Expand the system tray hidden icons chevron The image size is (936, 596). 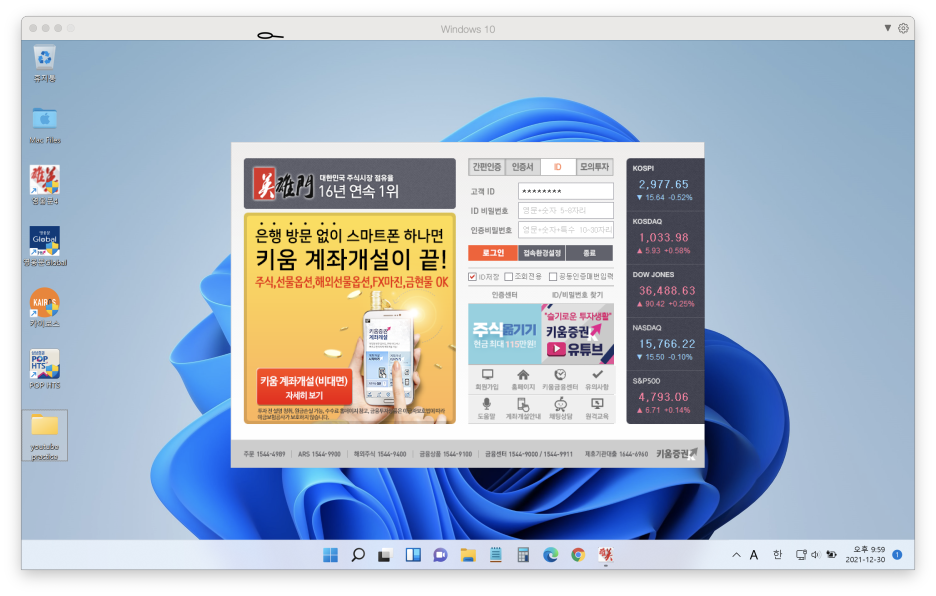[x=736, y=555]
